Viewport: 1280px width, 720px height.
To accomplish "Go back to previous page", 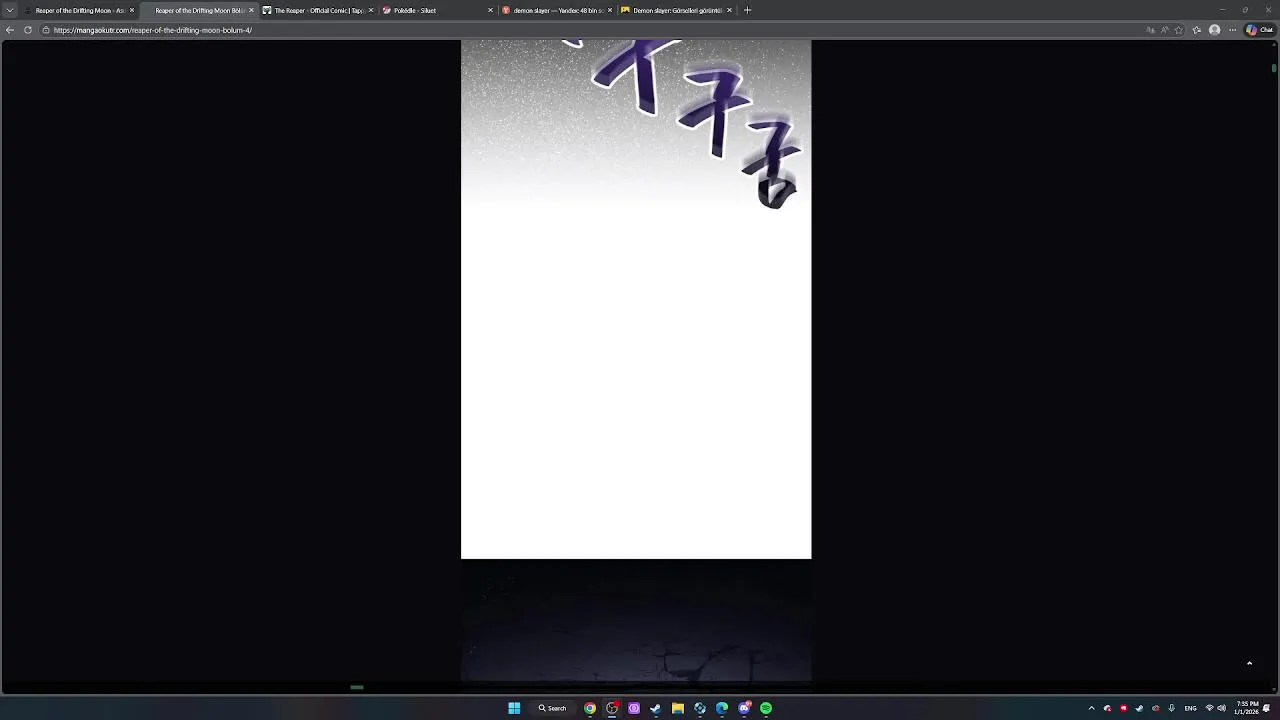I will (10, 30).
